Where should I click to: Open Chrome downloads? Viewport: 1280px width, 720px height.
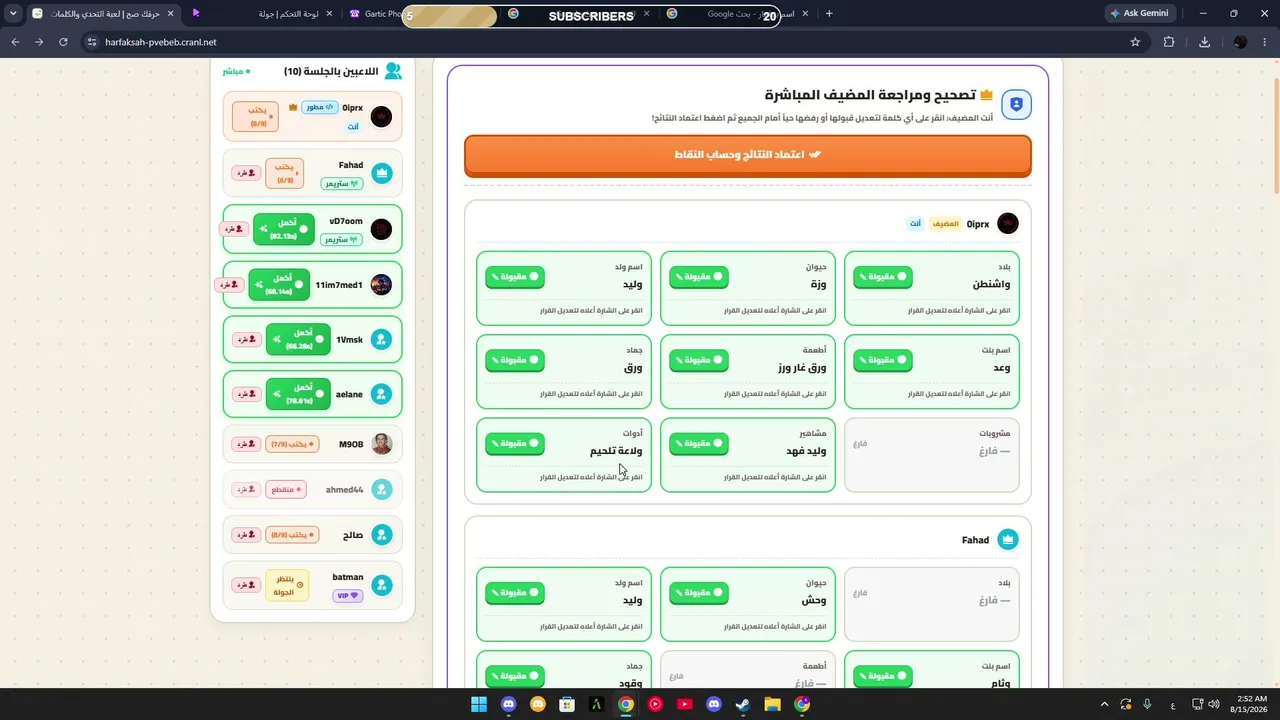1204,42
